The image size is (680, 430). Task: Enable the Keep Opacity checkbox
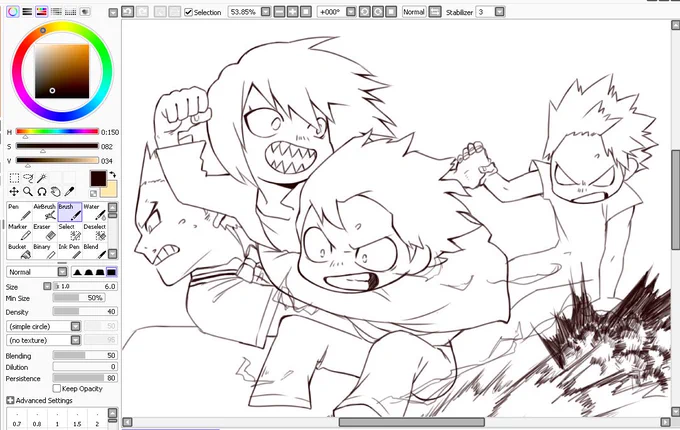(x=56, y=388)
